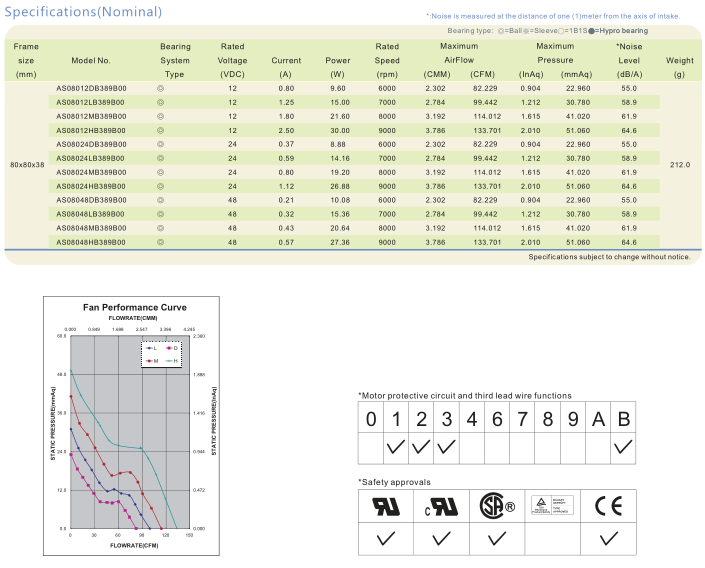Click the function code 6 cell

(497, 418)
